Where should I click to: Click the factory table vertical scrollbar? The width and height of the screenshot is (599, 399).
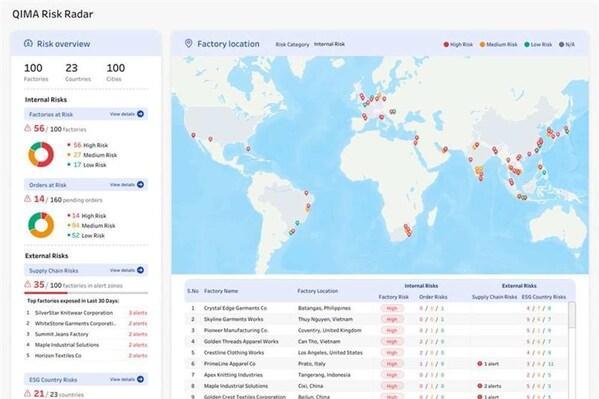pos(571,315)
